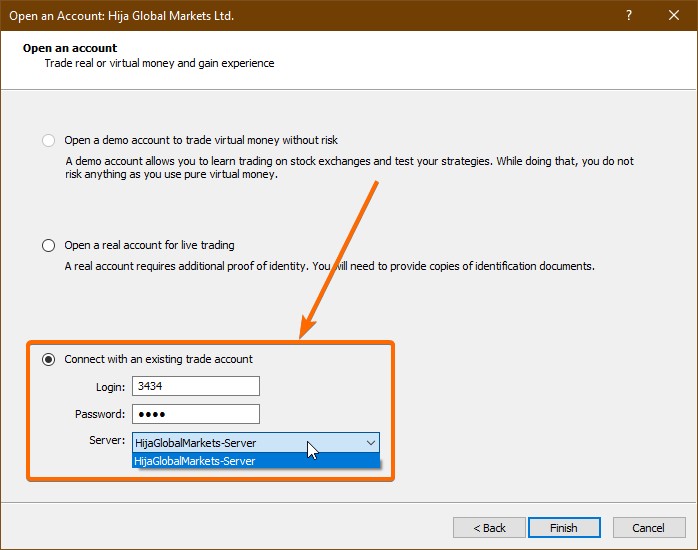Screen dimensions: 698x550
Task: Click the Login input field
Action: click(x=196, y=386)
